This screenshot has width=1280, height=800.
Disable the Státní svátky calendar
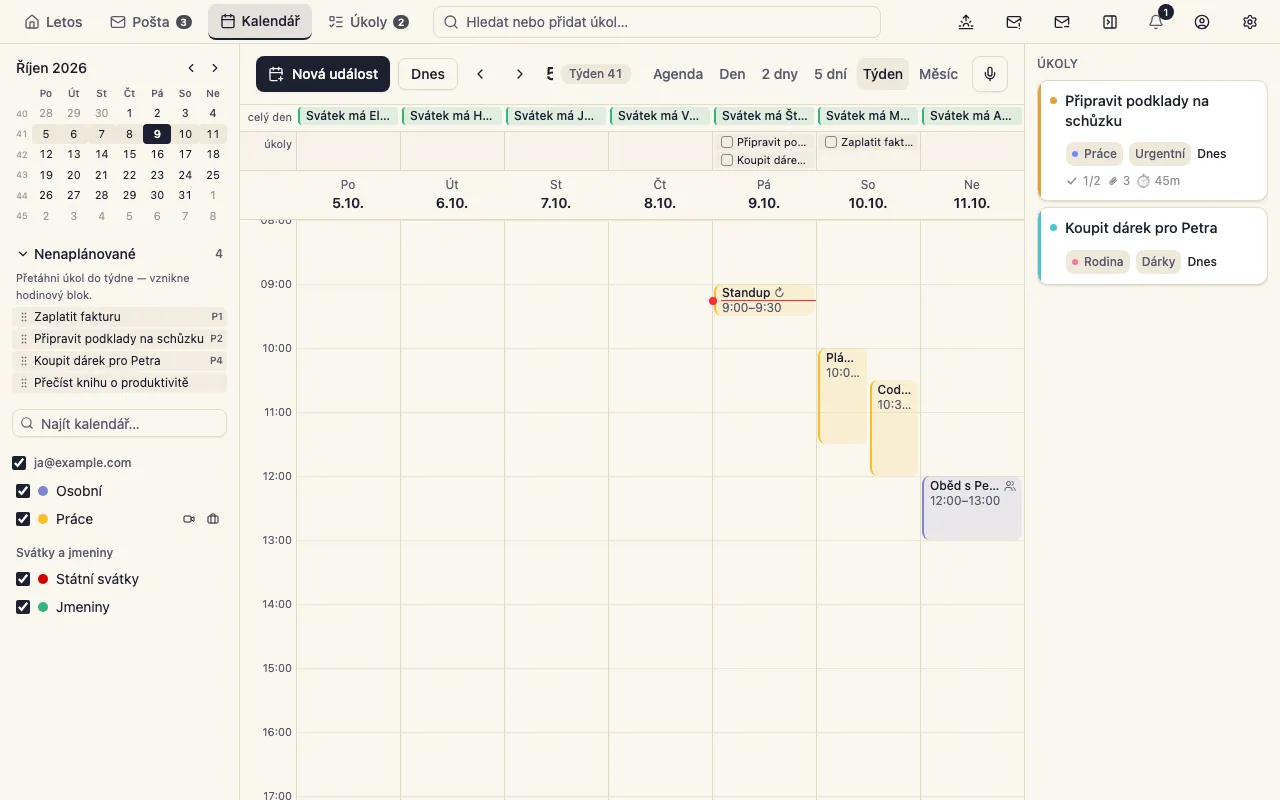(23, 579)
